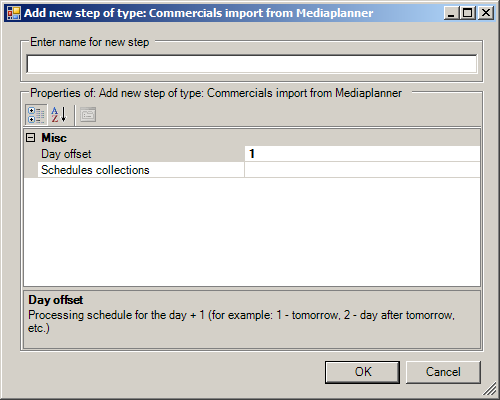The image size is (500, 400).
Task: Maximize the Add new step dialog
Action: coord(468,13)
